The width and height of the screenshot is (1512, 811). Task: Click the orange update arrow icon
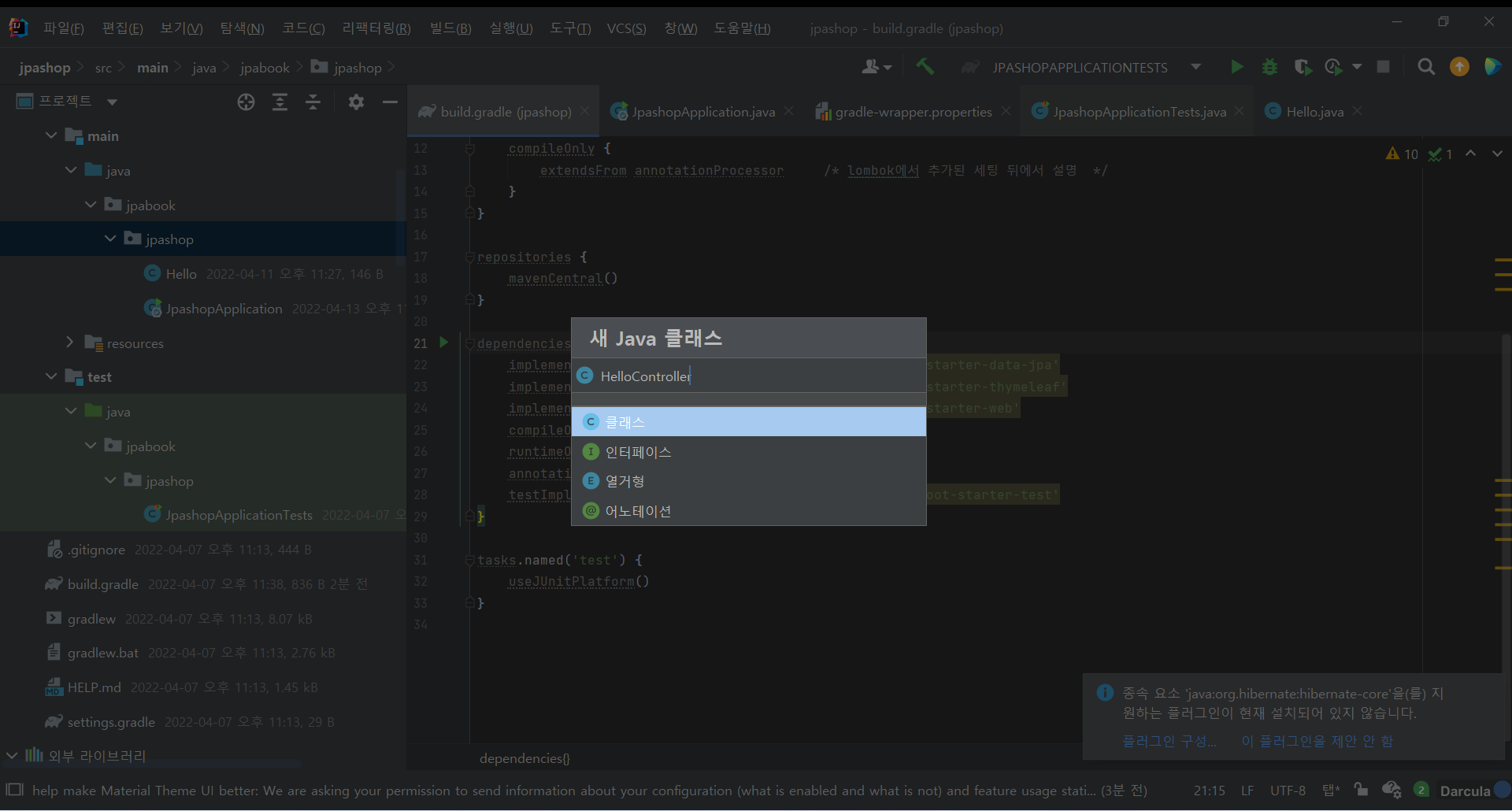coord(1459,67)
